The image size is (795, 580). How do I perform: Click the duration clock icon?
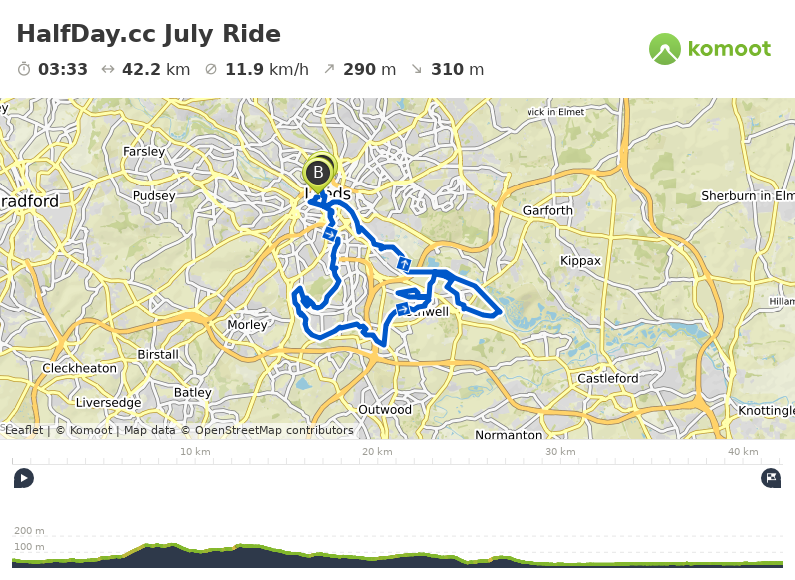(24, 69)
